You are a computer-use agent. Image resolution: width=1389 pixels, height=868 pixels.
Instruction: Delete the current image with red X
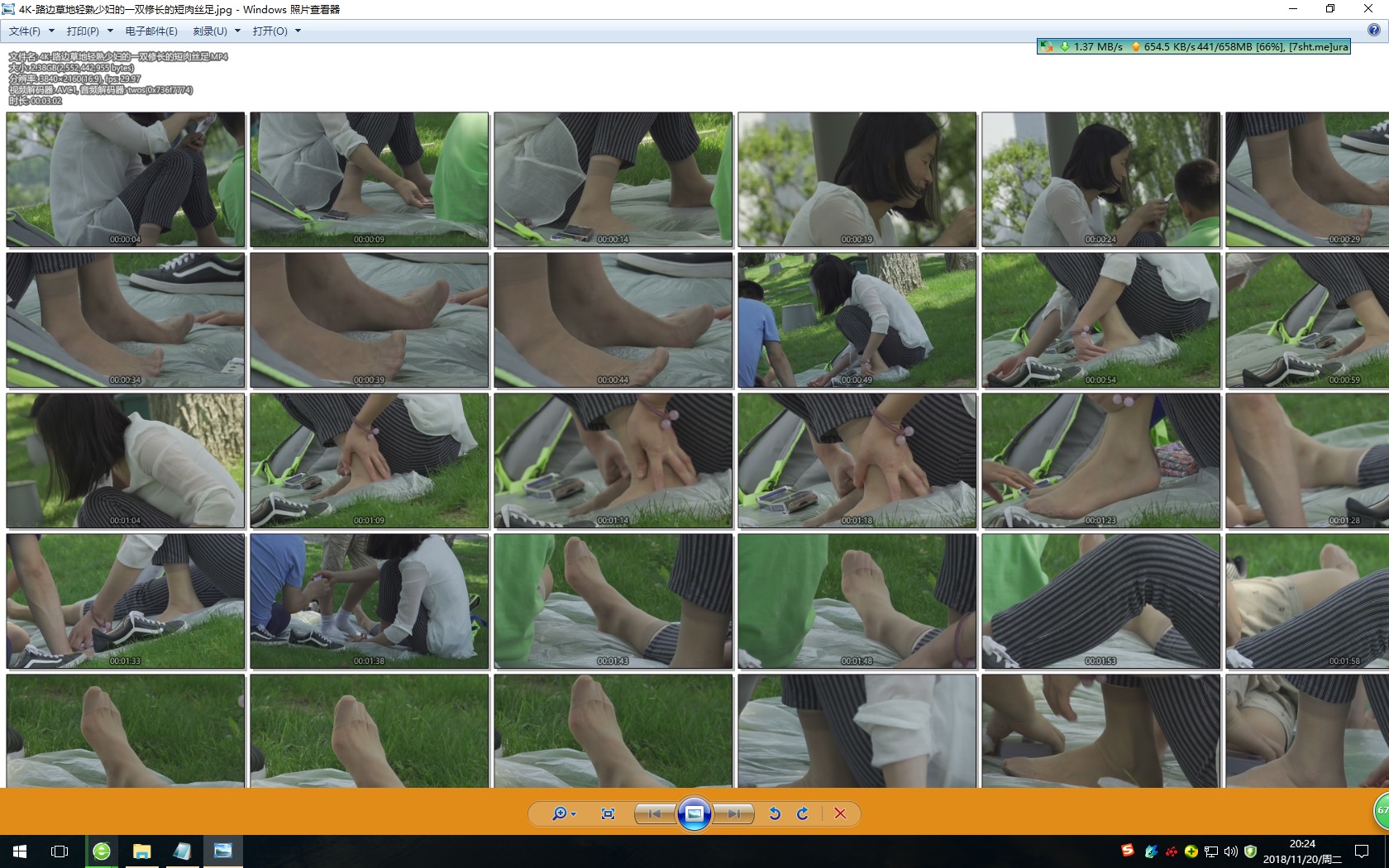point(840,813)
